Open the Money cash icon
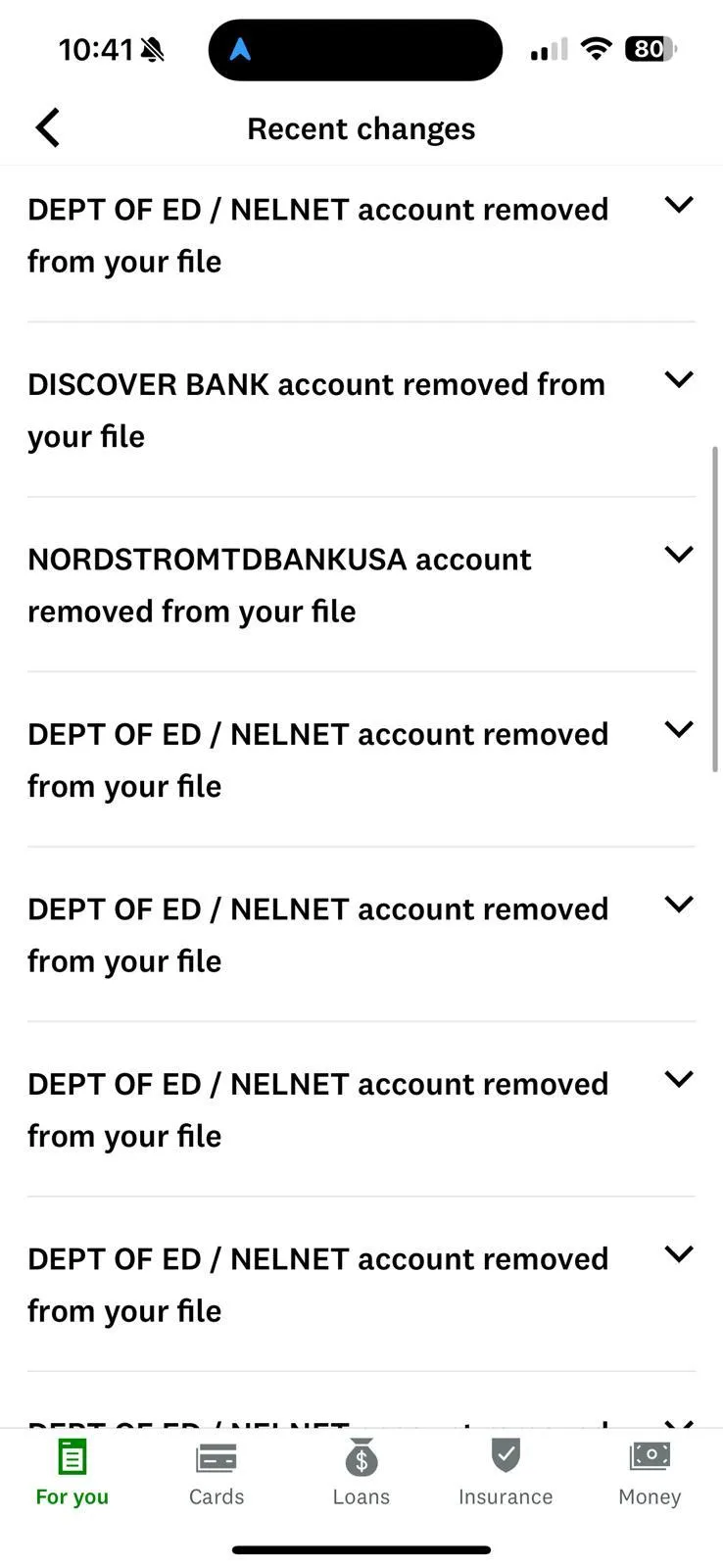This screenshot has width=723, height=1568. [x=650, y=1456]
